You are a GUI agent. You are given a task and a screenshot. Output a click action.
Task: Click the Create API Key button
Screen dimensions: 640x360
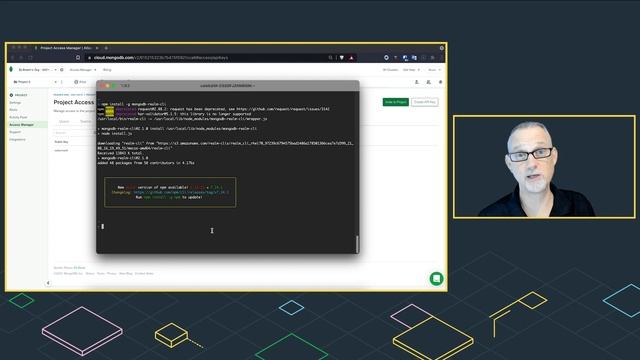425,102
